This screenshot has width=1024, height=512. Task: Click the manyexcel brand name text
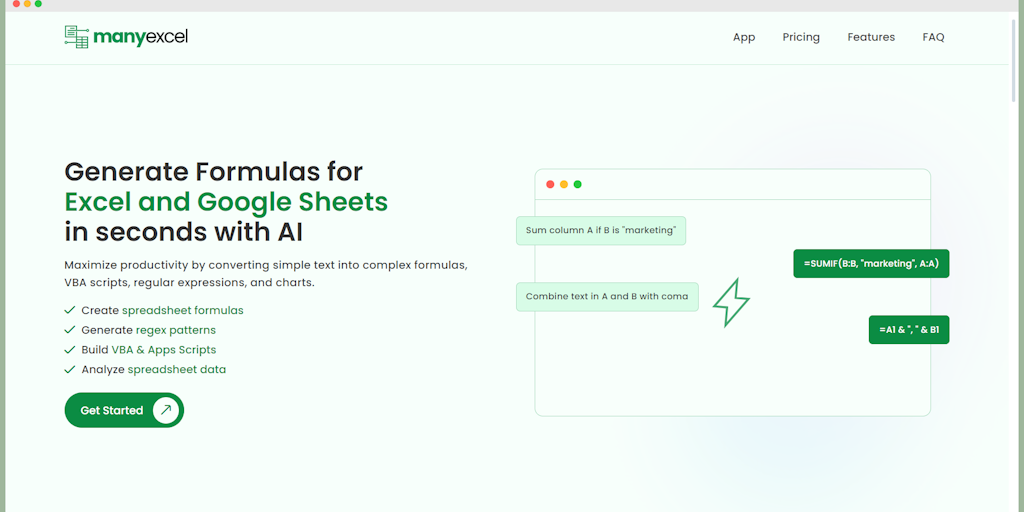click(141, 37)
